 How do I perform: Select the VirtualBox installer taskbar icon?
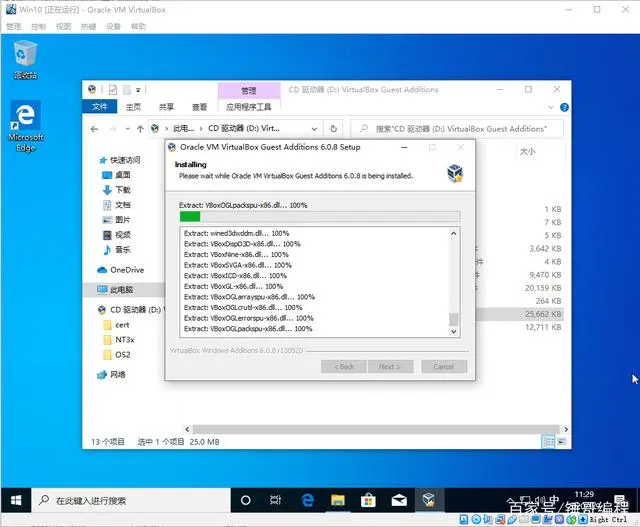point(429,500)
